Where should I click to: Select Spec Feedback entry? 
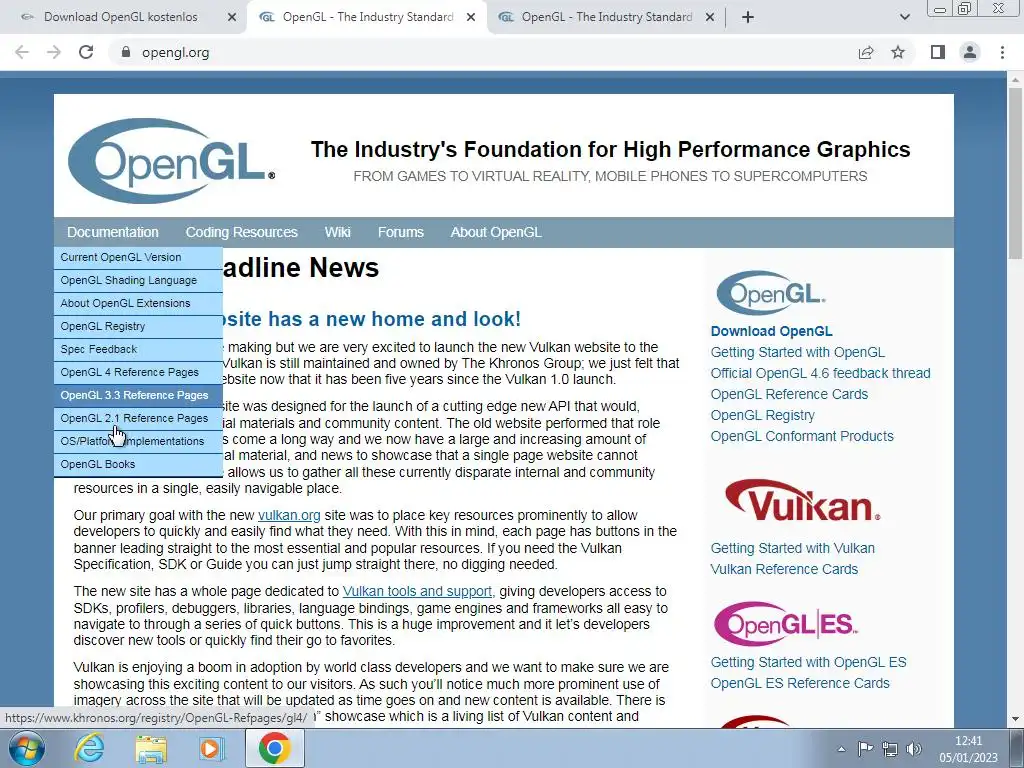point(138,349)
